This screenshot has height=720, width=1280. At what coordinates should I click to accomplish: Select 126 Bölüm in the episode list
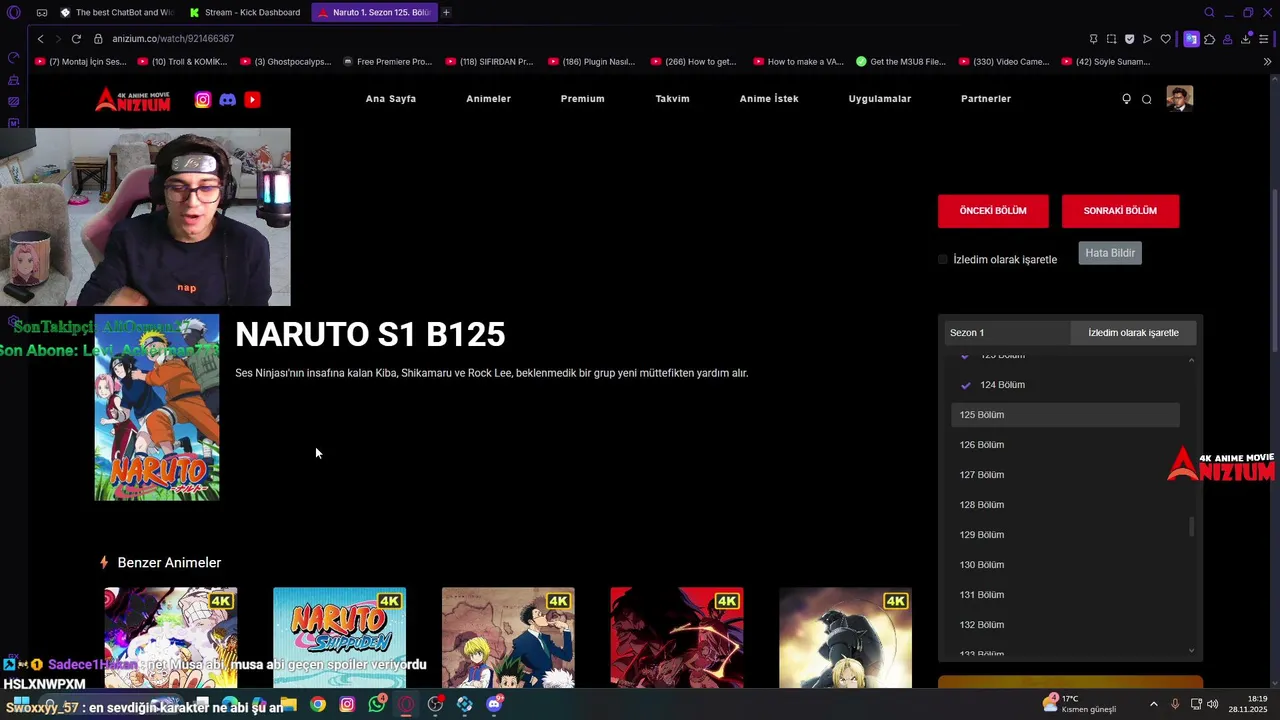click(1065, 445)
